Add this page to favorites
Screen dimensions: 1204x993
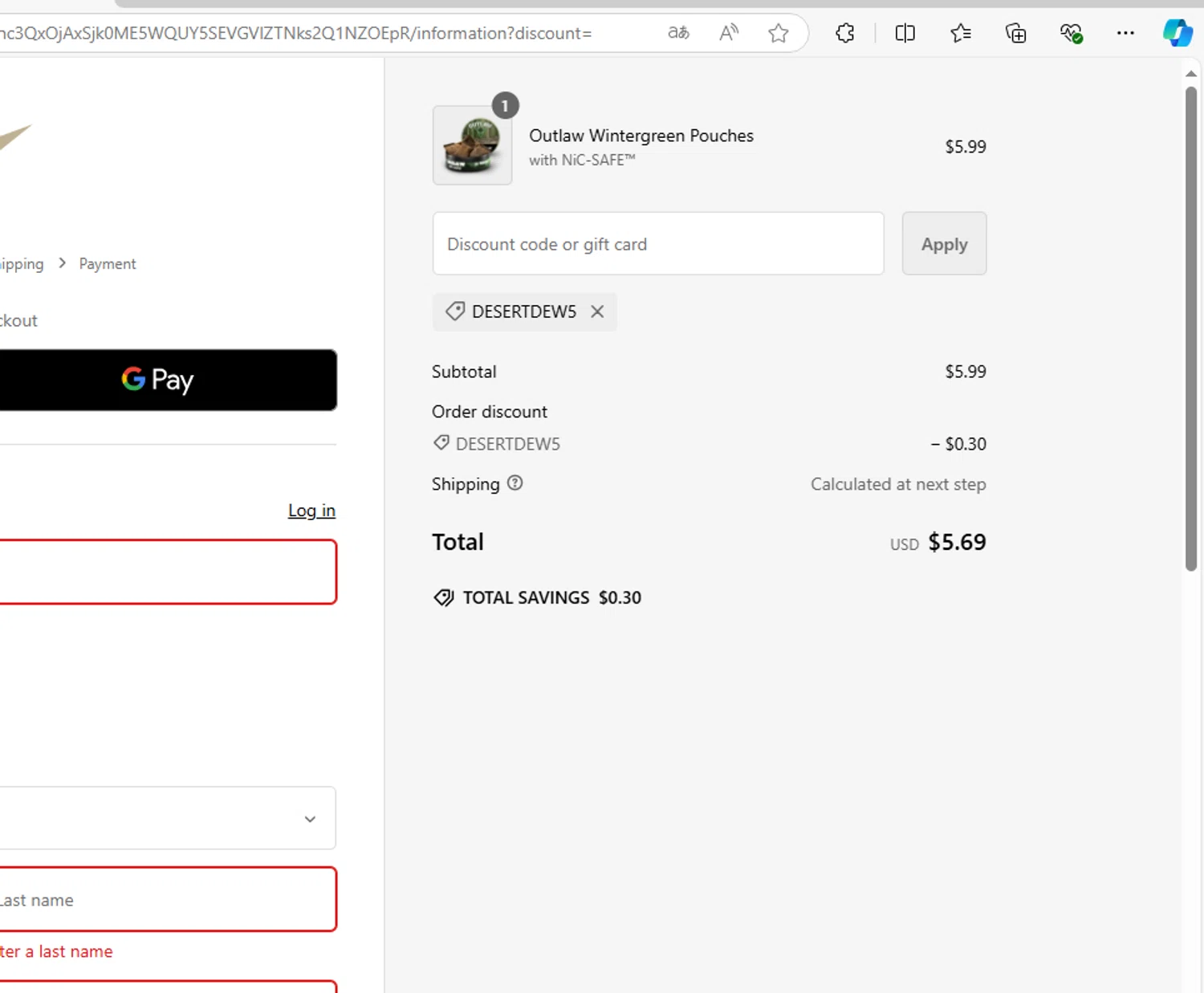click(x=778, y=33)
